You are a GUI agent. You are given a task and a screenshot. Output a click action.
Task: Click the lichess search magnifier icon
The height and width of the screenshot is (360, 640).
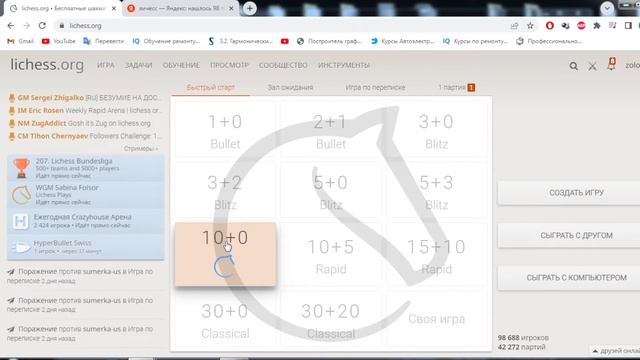(x=573, y=66)
